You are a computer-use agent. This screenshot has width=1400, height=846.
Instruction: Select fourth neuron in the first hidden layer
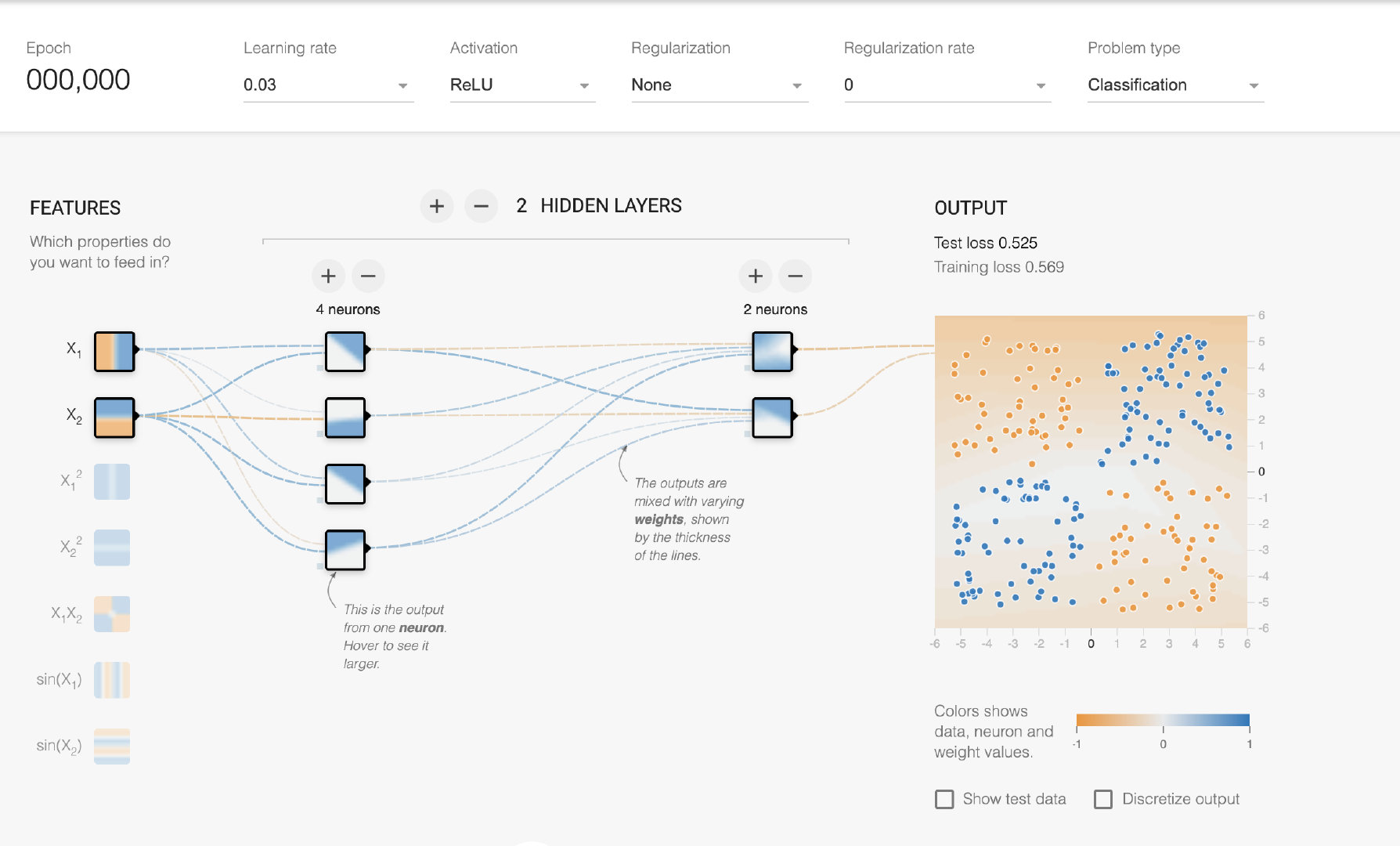point(345,550)
